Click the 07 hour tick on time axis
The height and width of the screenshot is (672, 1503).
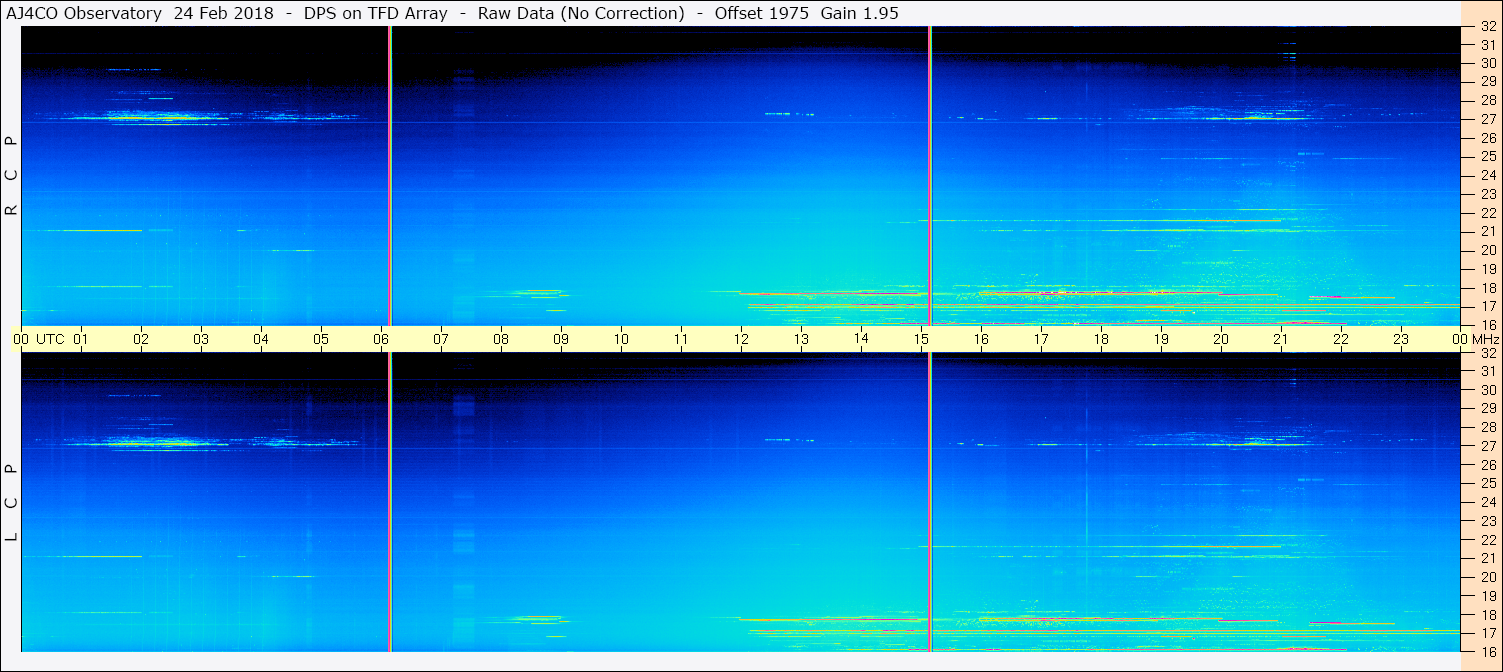pyautogui.click(x=441, y=339)
